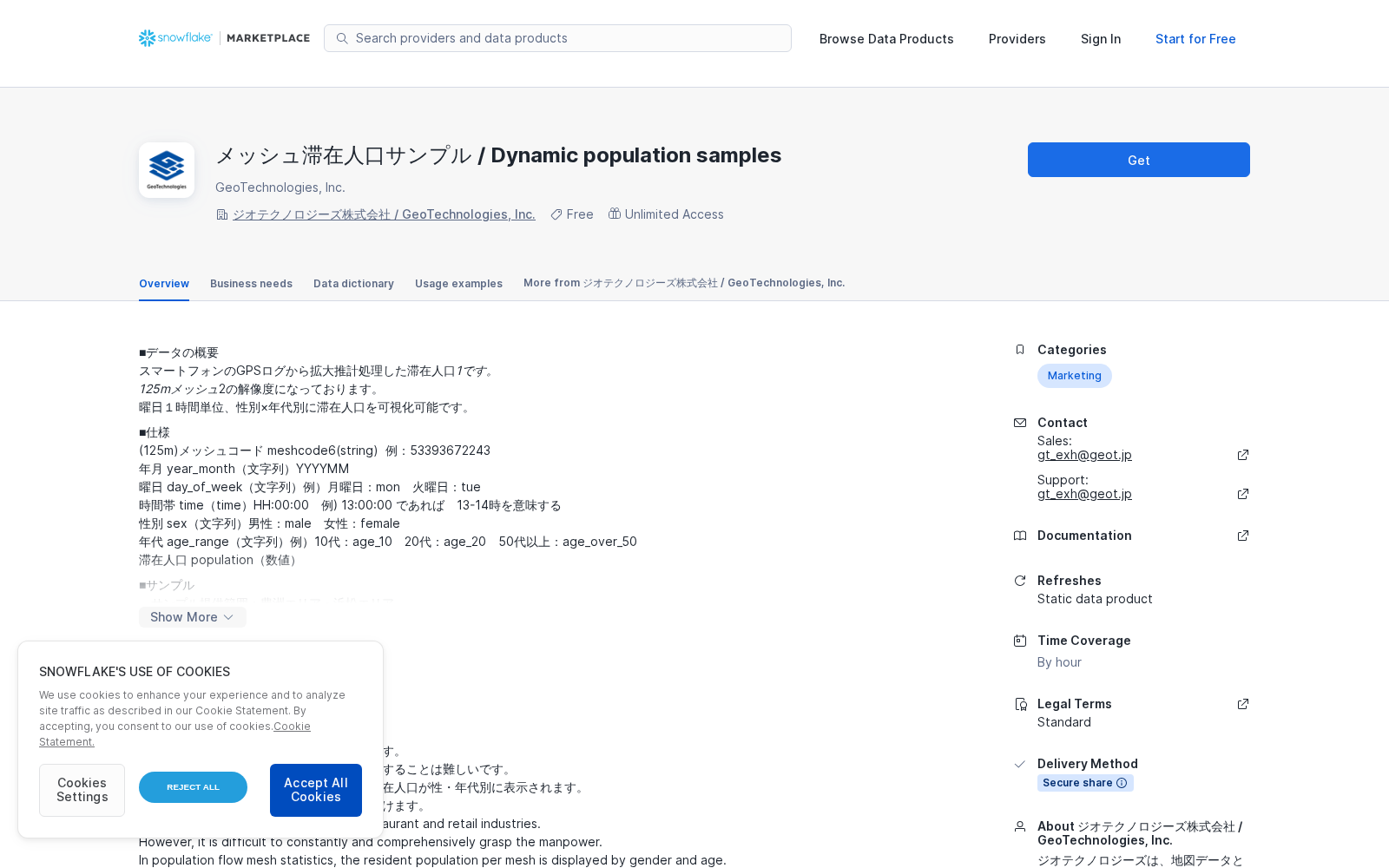Click the info icon in Secure share badge

[x=1122, y=783]
